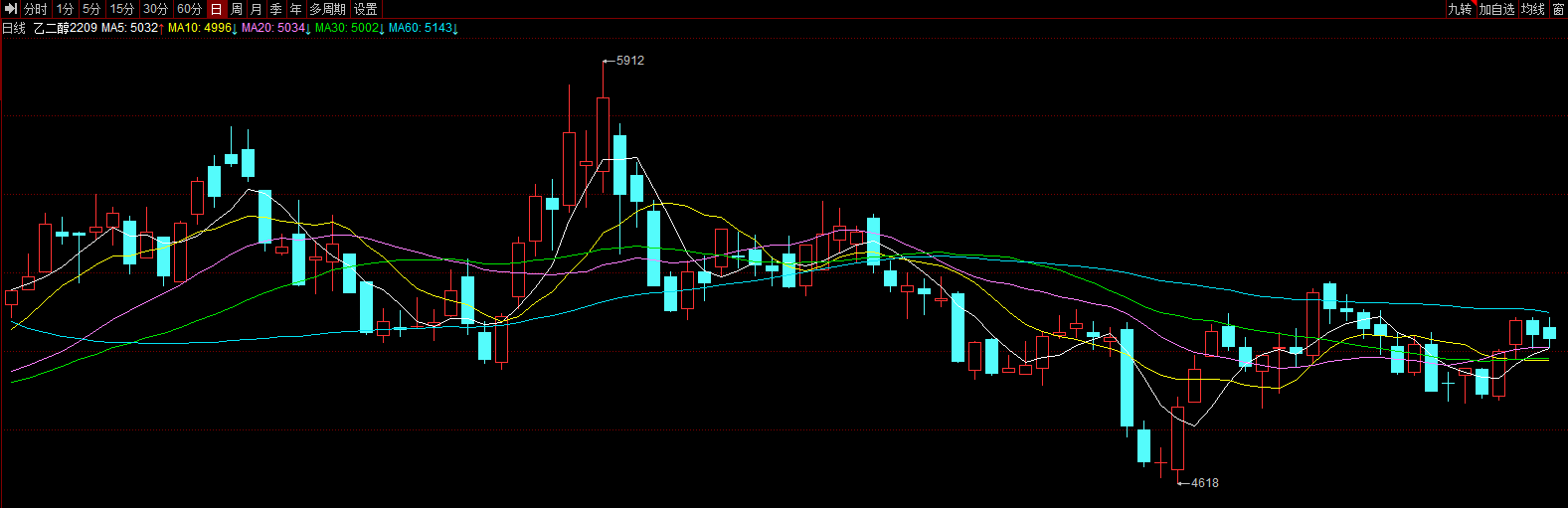Click the 日线 chart type label

[14, 28]
